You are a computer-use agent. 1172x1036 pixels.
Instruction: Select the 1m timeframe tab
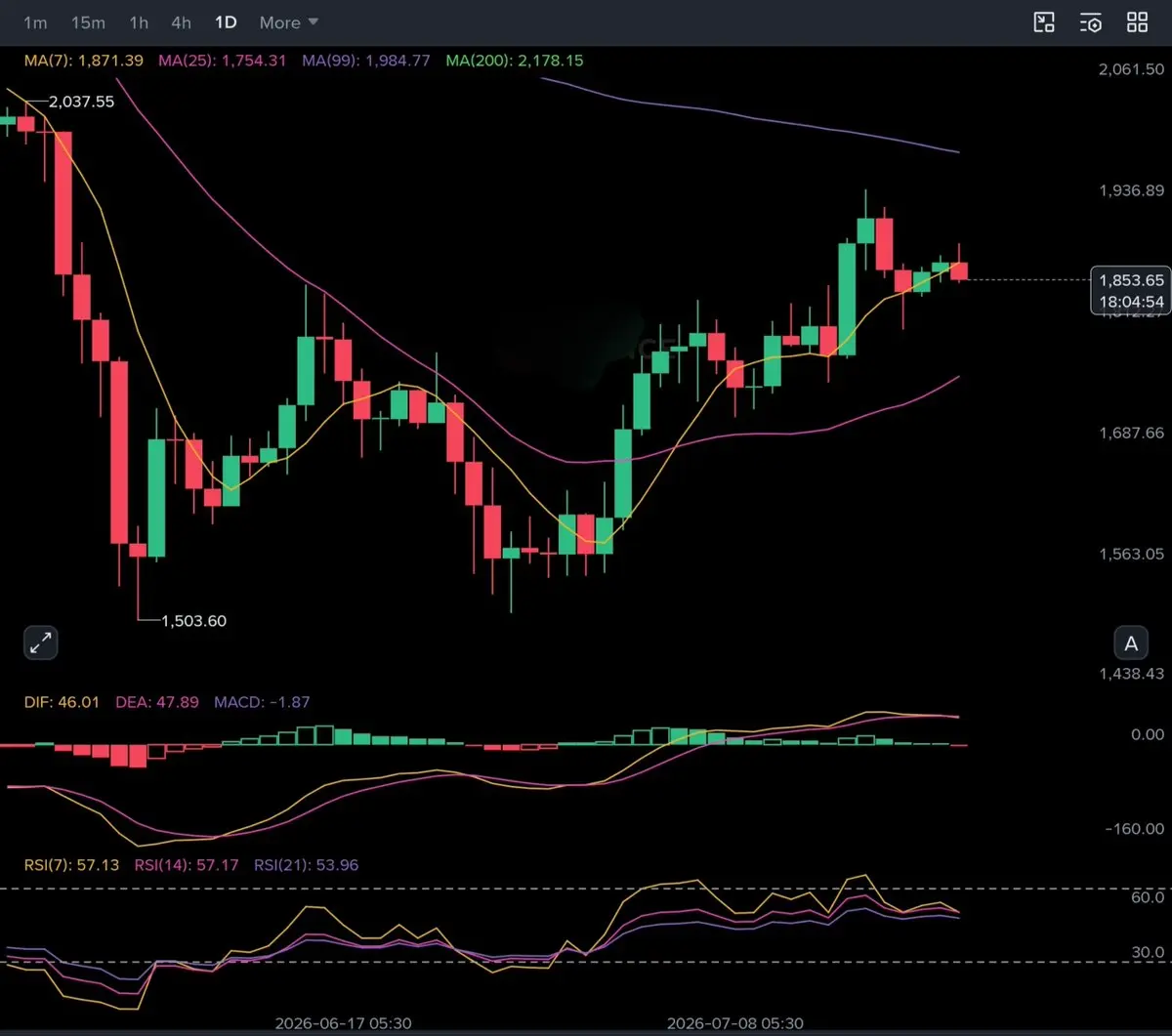pos(35,22)
